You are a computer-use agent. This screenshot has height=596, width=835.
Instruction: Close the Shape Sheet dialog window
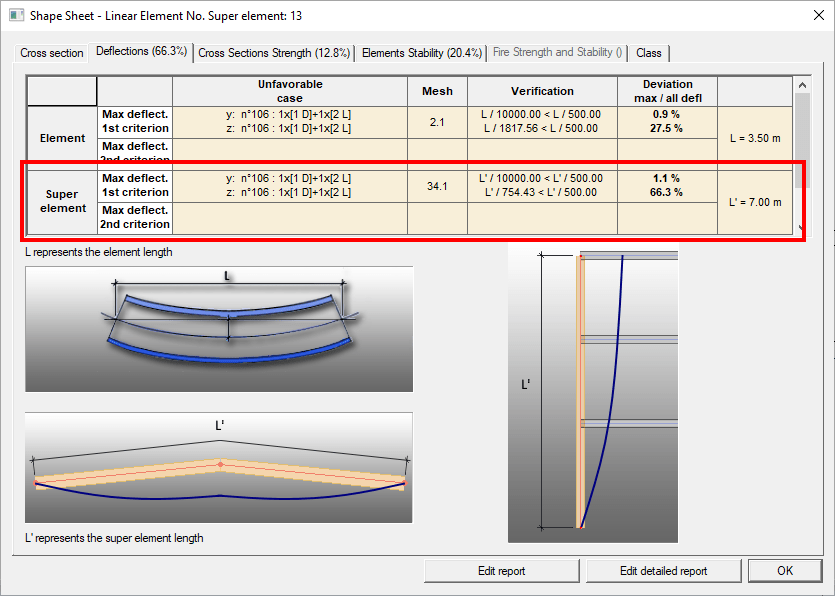(x=811, y=16)
